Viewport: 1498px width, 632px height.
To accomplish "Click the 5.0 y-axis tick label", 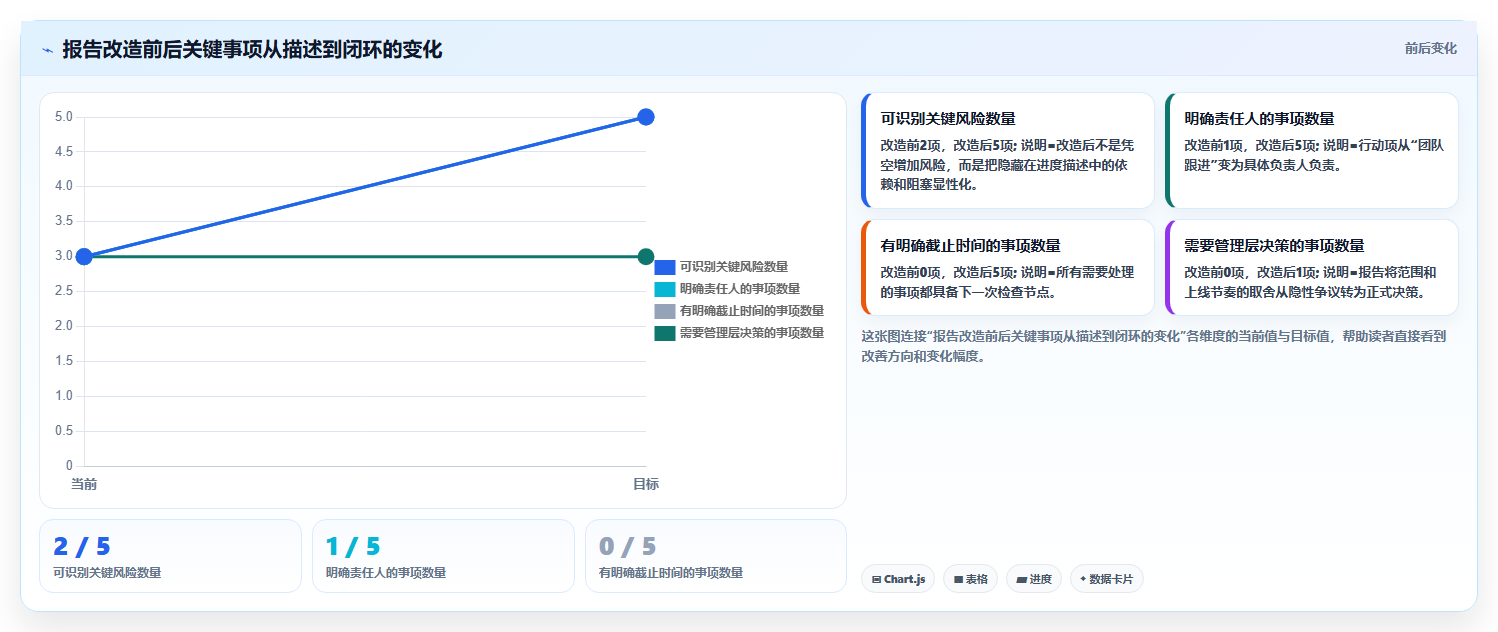I will [63, 117].
